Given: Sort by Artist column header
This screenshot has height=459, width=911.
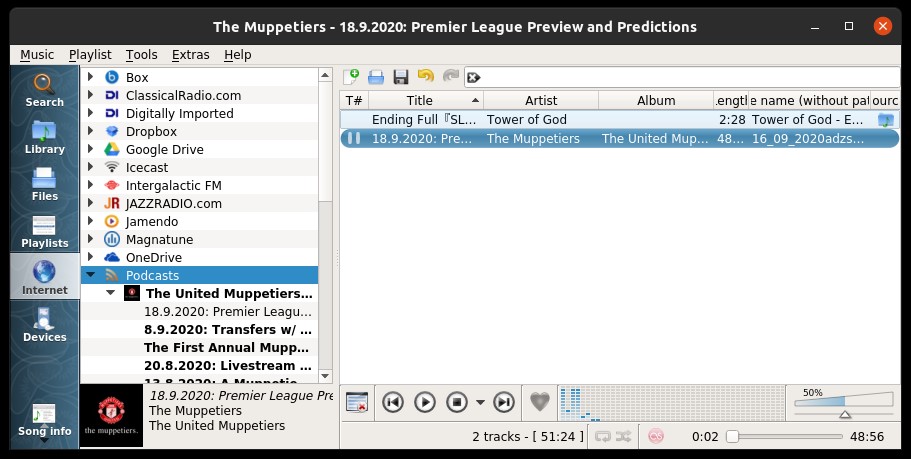Looking at the screenshot, I should [x=541, y=101].
